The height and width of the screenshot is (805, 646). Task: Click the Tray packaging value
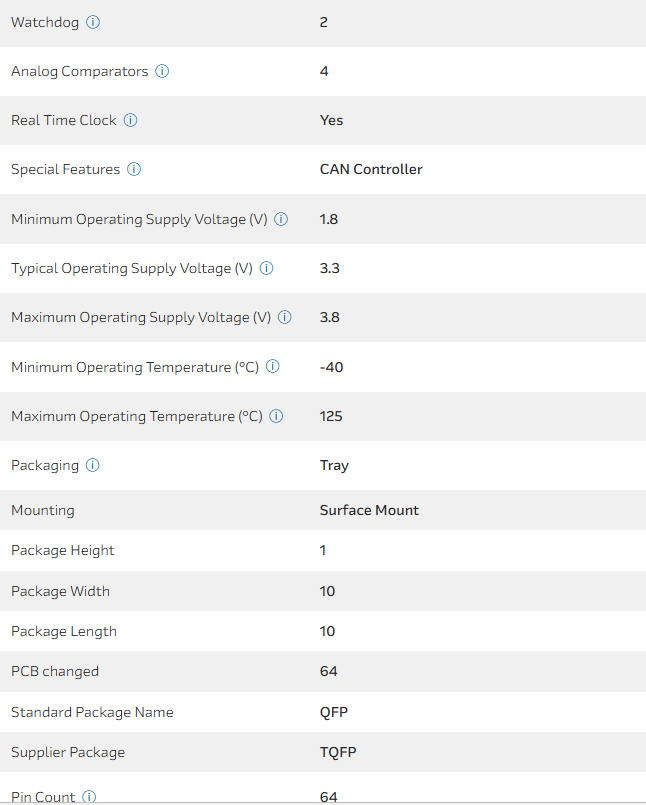(x=334, y=465)
